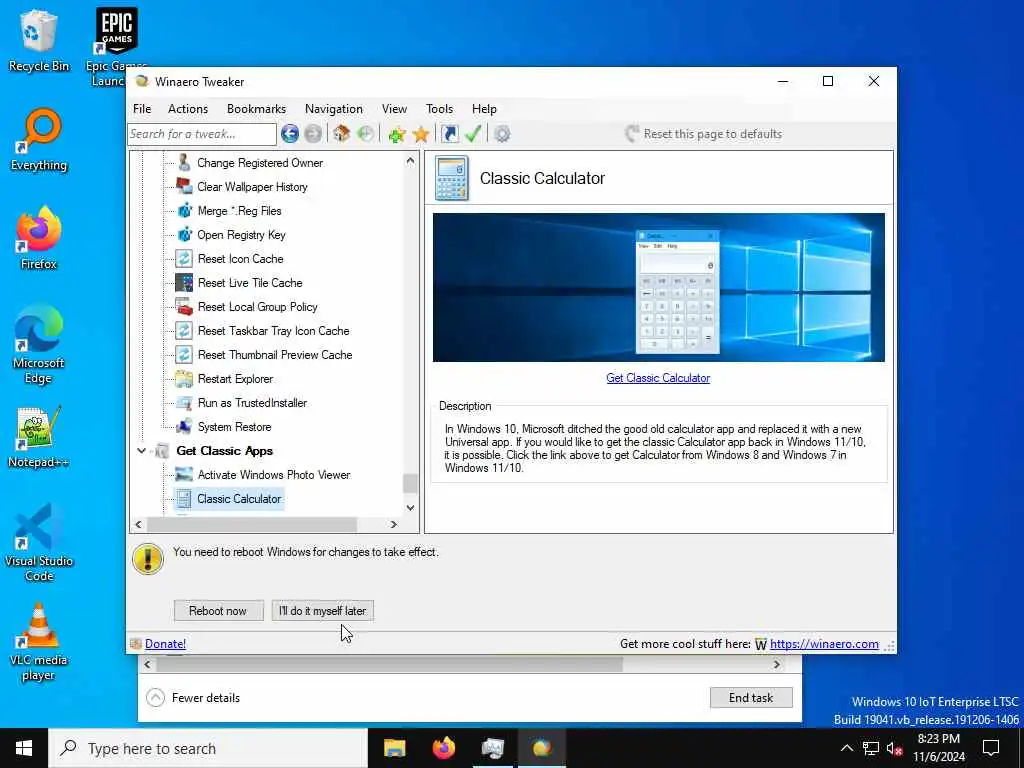Click the Run as TrustedInstaller icon
Image resolution: width=1024 pixels, height=768 pixels.
pos(184,403)
